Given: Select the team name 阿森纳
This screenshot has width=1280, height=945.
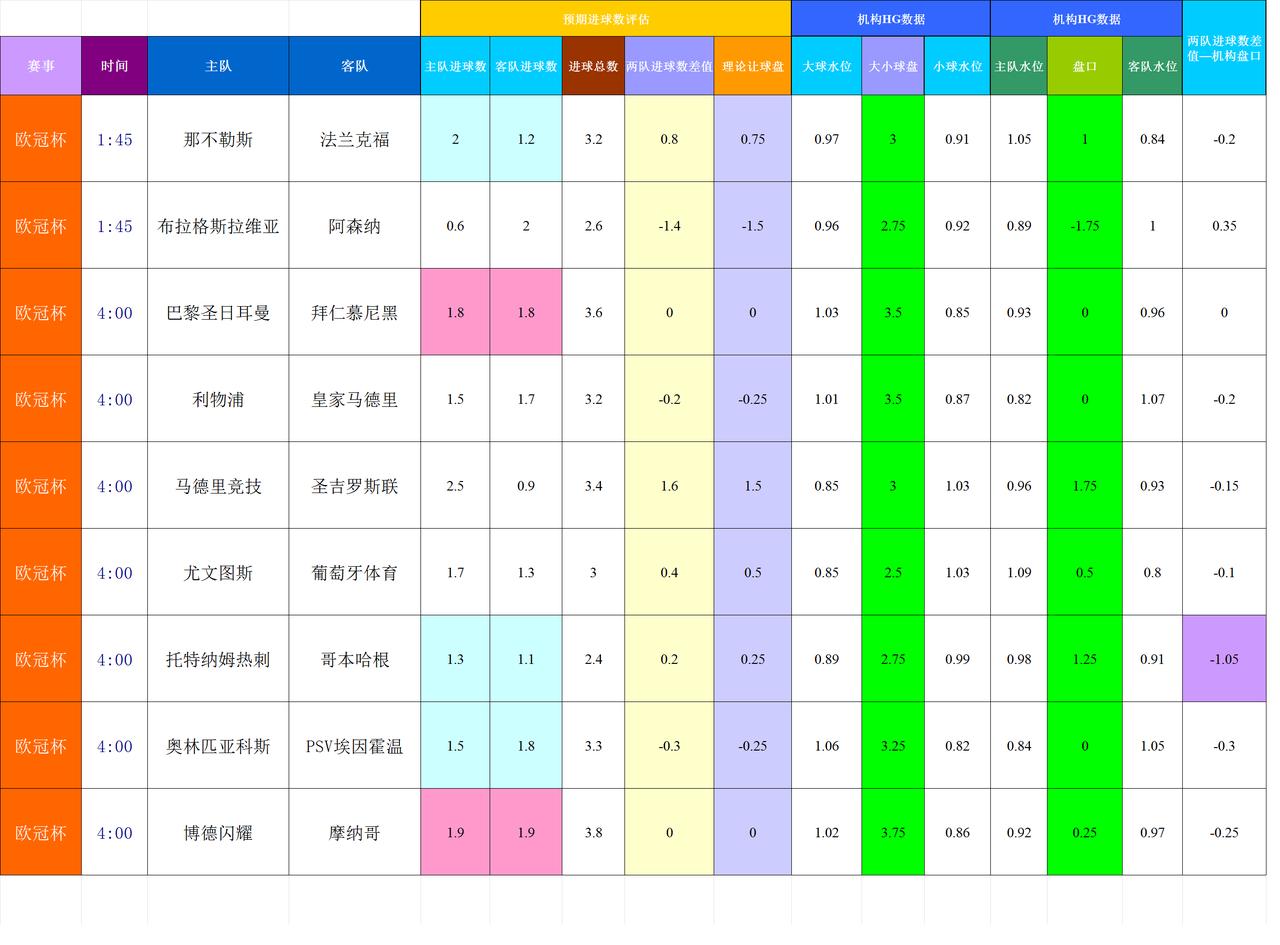Looking at the screenshot, I should [x=354, y=226].
